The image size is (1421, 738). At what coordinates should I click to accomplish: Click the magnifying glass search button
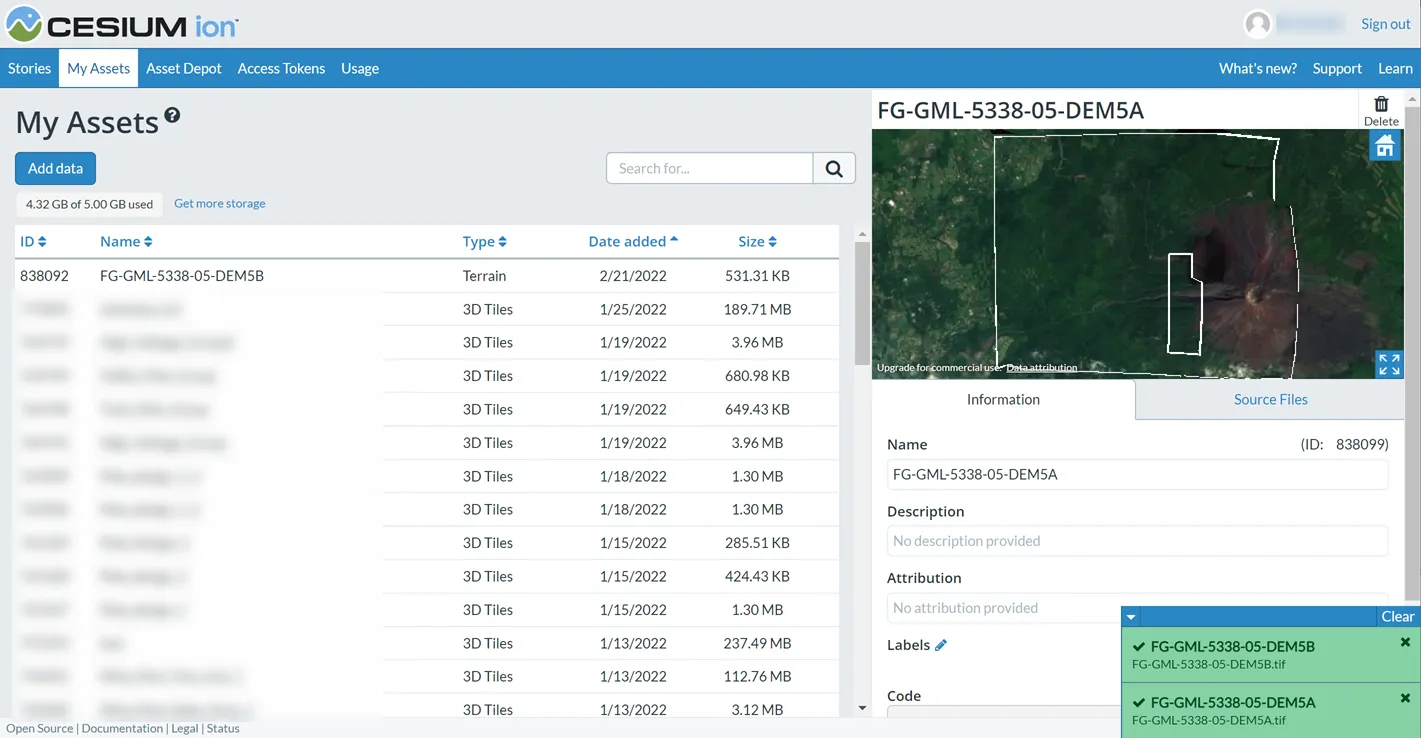834,169
